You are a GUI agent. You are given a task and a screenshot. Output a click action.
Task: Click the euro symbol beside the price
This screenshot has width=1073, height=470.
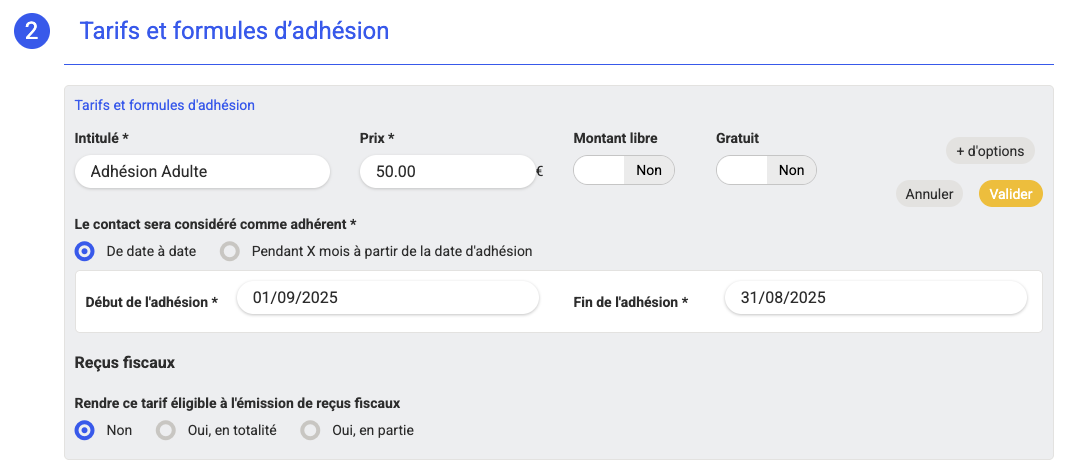point(540,171)
